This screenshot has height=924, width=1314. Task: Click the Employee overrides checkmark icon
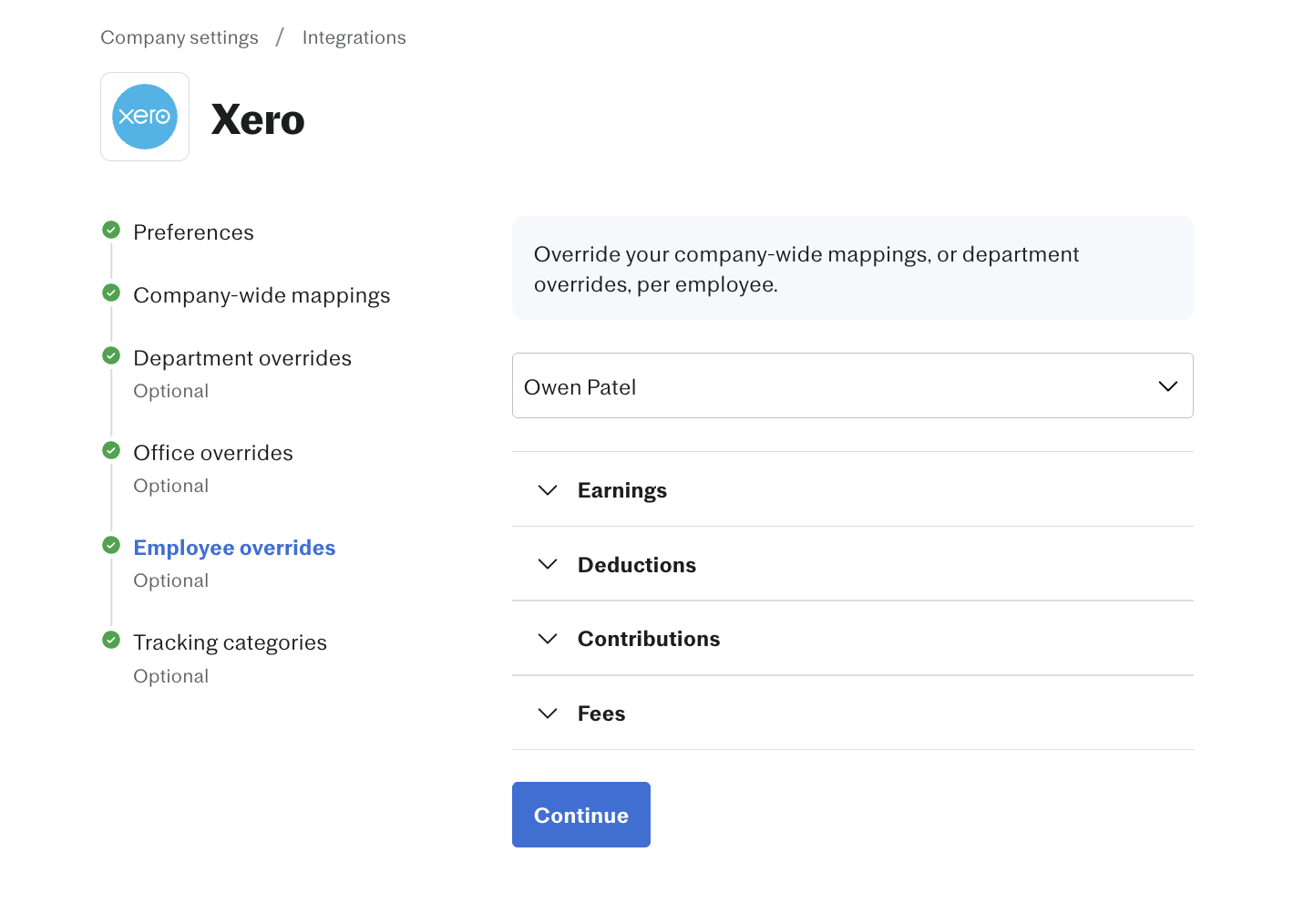tap(111, 545)
